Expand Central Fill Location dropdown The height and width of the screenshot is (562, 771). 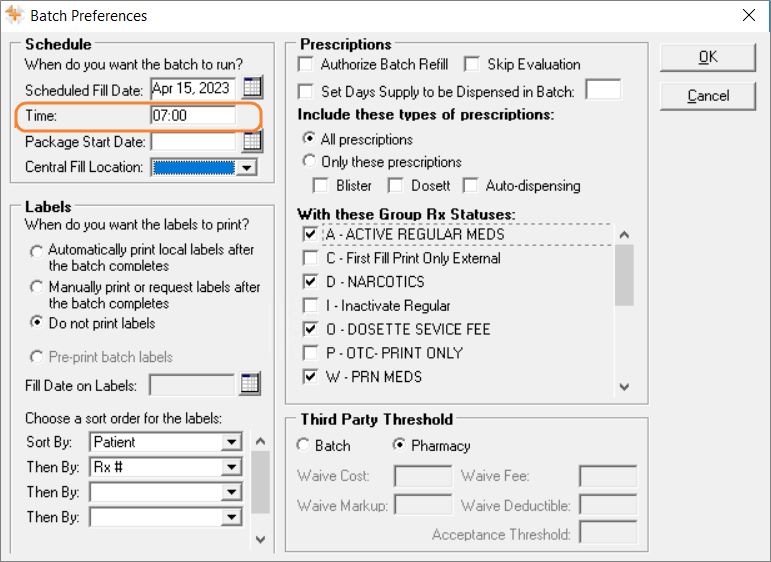(246, 168)
